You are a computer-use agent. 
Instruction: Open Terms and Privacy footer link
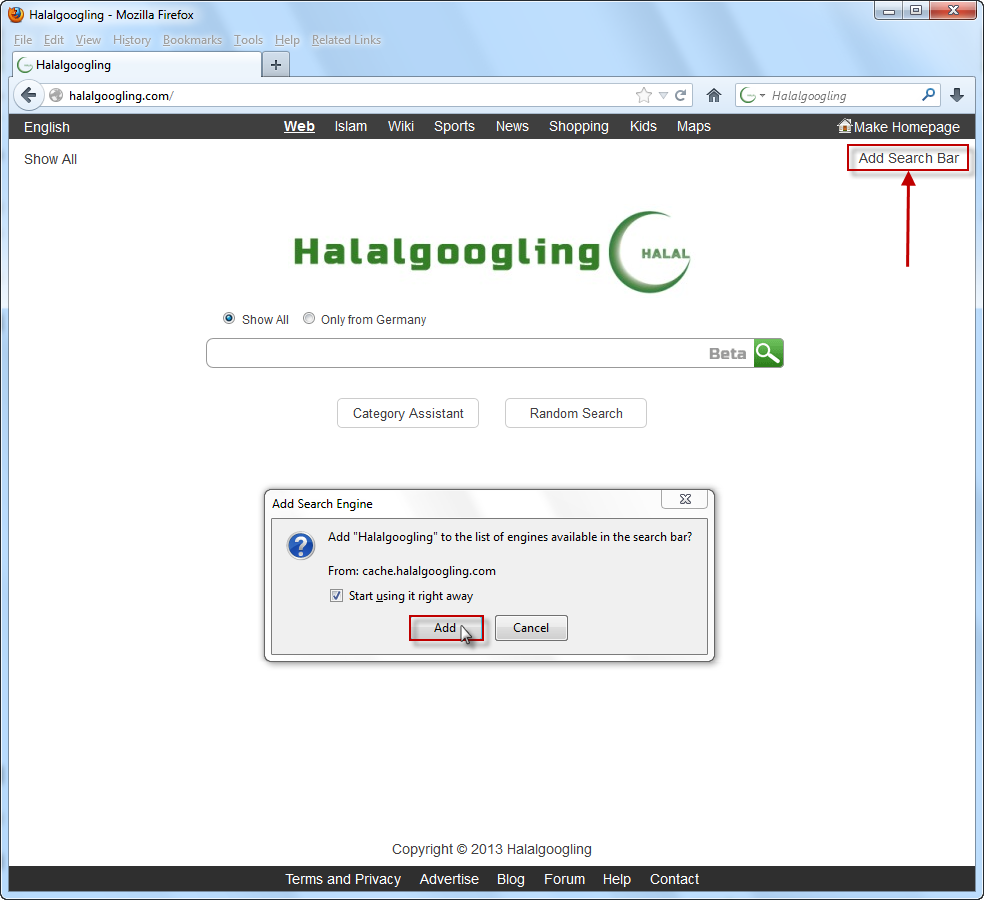click(x=343, y=879)
